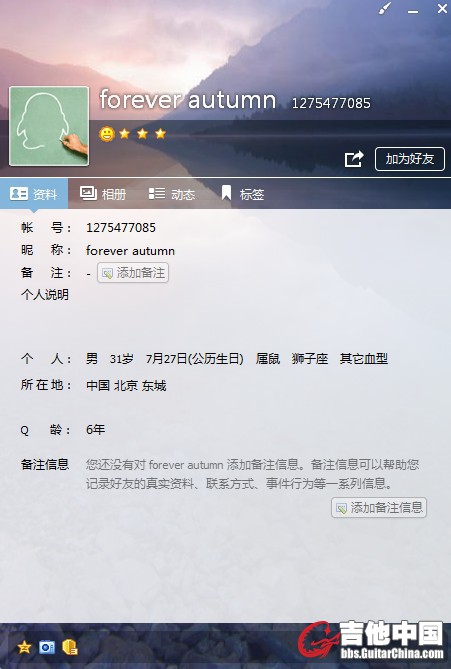451x669 pixels.
Task: Click the account number 1275477085 in header
Action: point(331,103)
